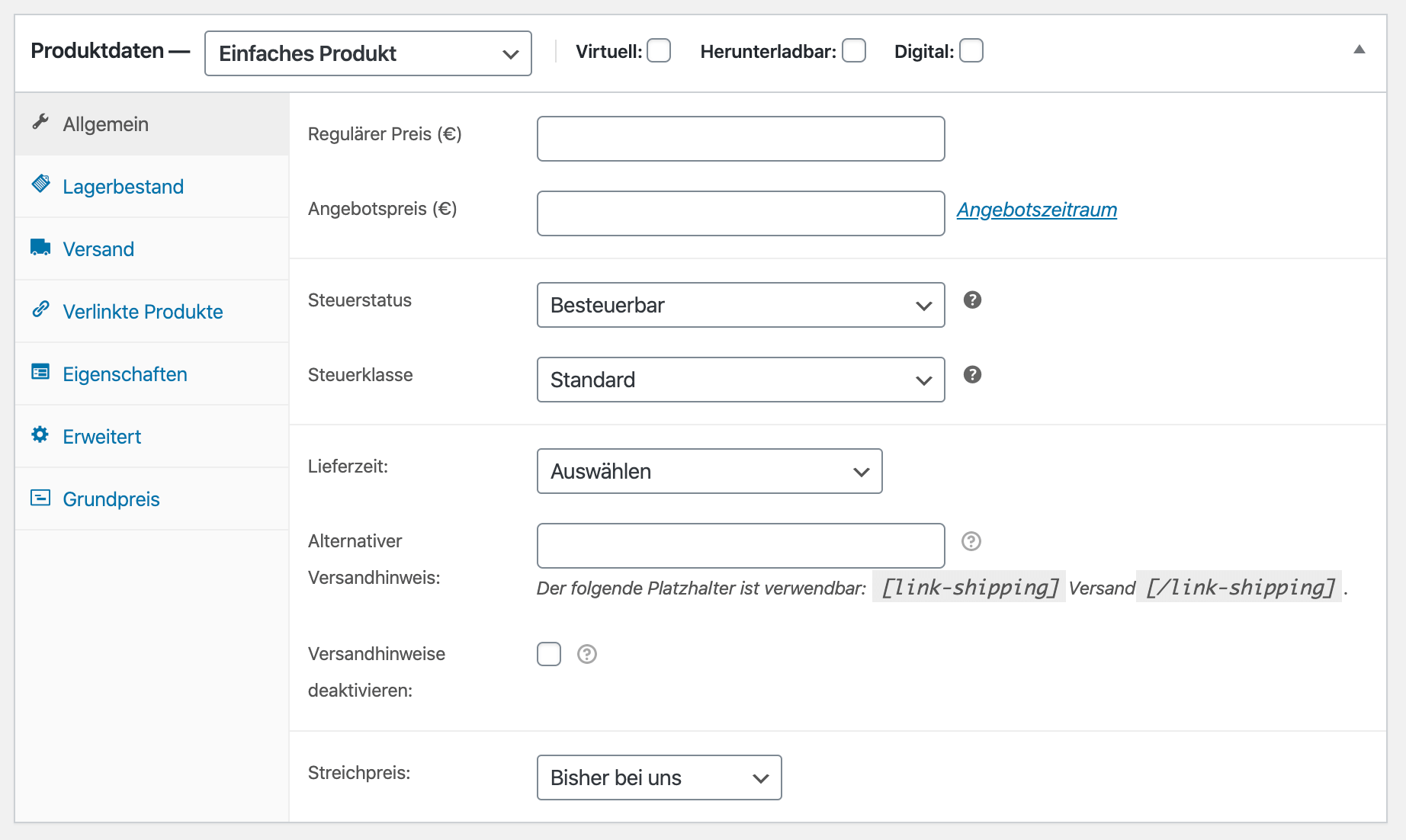Image resolution: width=1406 pixels, height=840 pixels.
Task: Click the truck icon beside Versand
Action: click(40, 247)
